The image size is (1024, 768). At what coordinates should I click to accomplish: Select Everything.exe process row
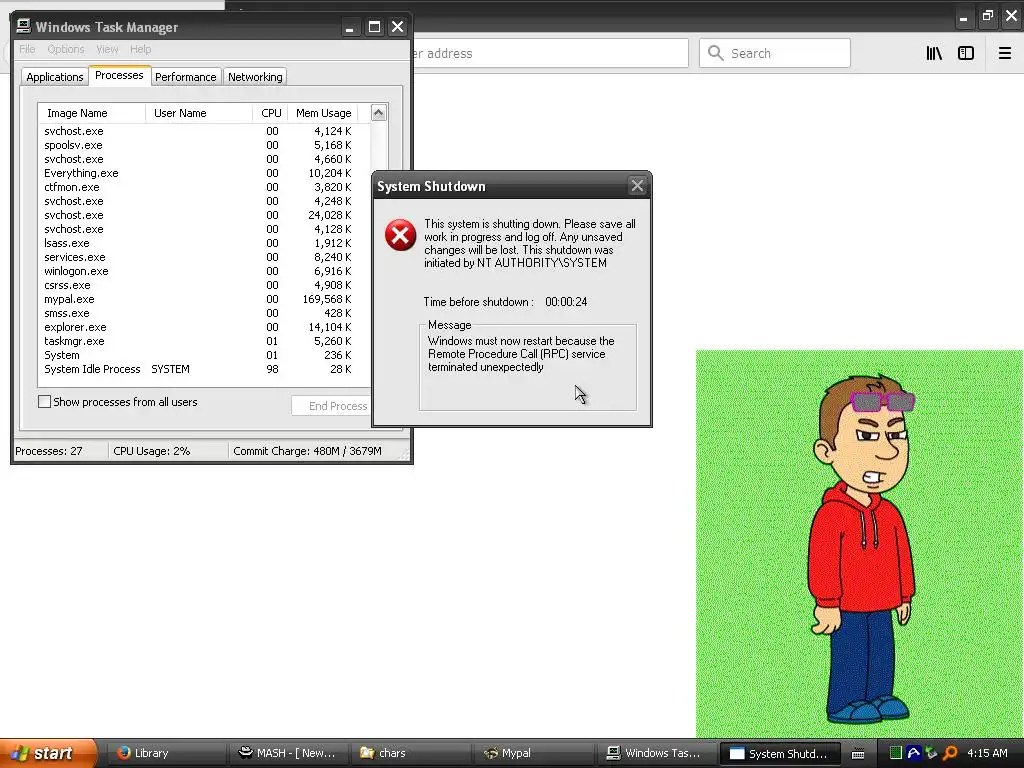point(204,173)
